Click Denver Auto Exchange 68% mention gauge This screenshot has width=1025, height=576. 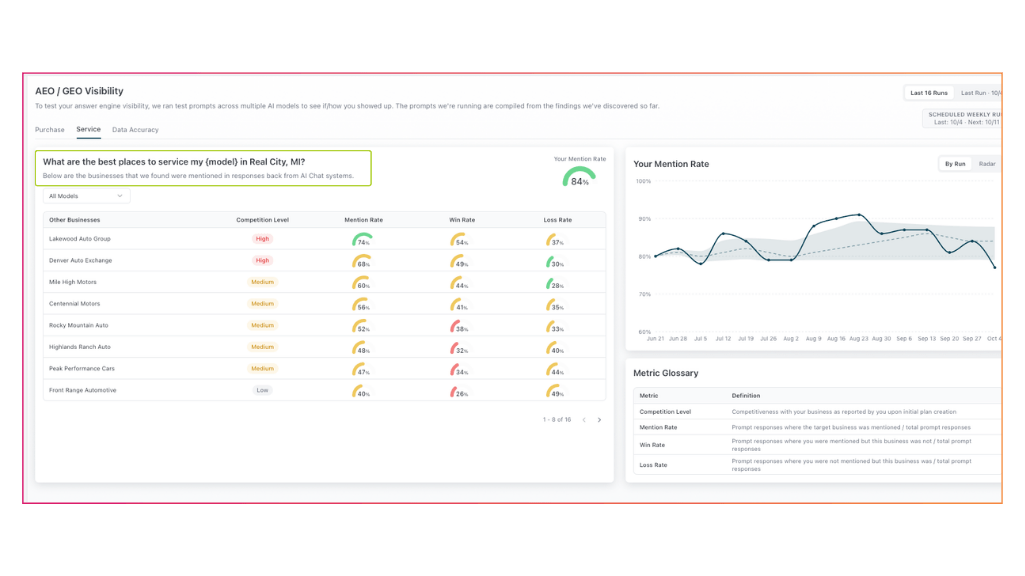362,261
